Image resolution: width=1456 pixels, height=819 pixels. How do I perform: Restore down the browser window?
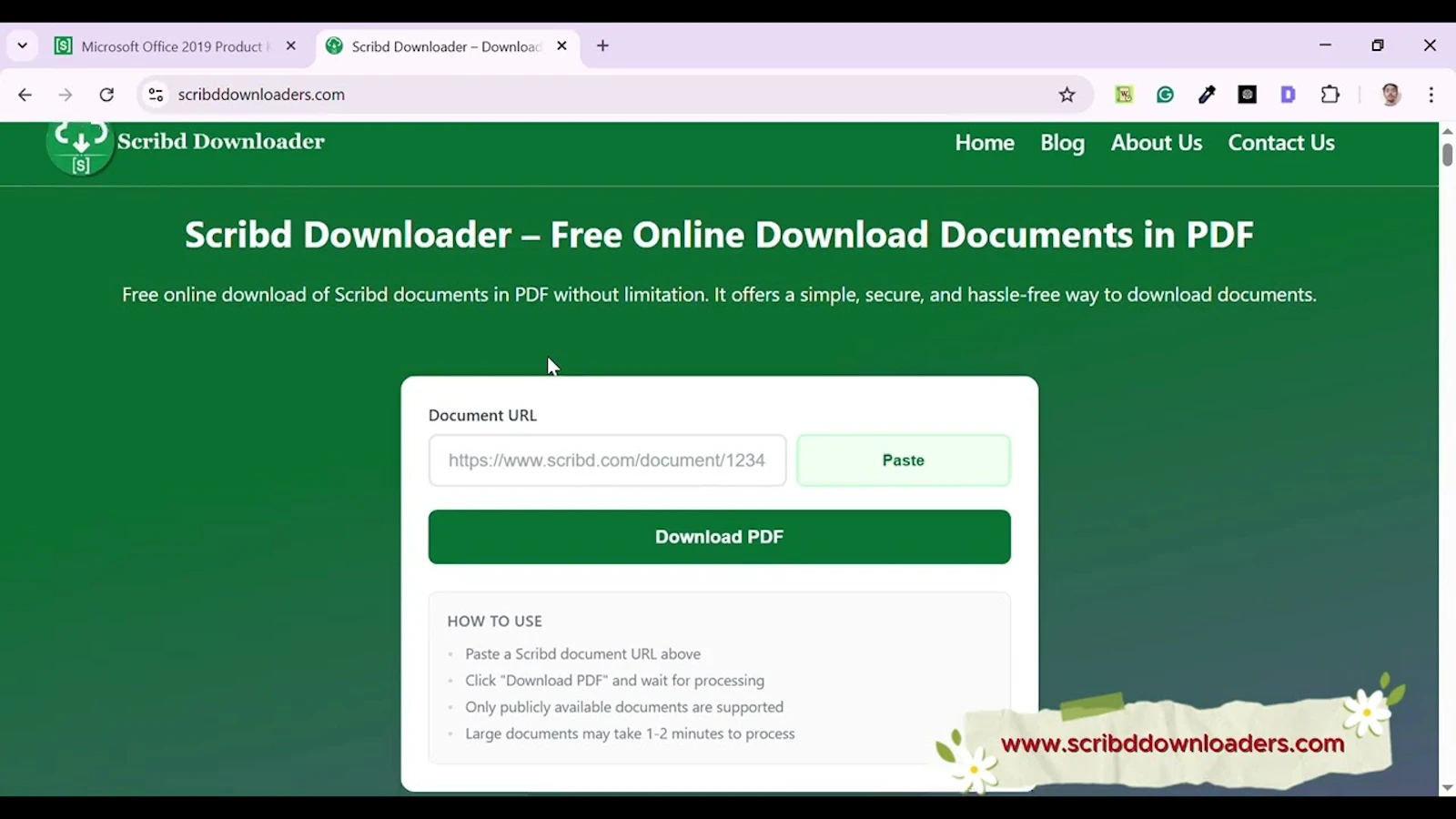[x=1378, y=45]
